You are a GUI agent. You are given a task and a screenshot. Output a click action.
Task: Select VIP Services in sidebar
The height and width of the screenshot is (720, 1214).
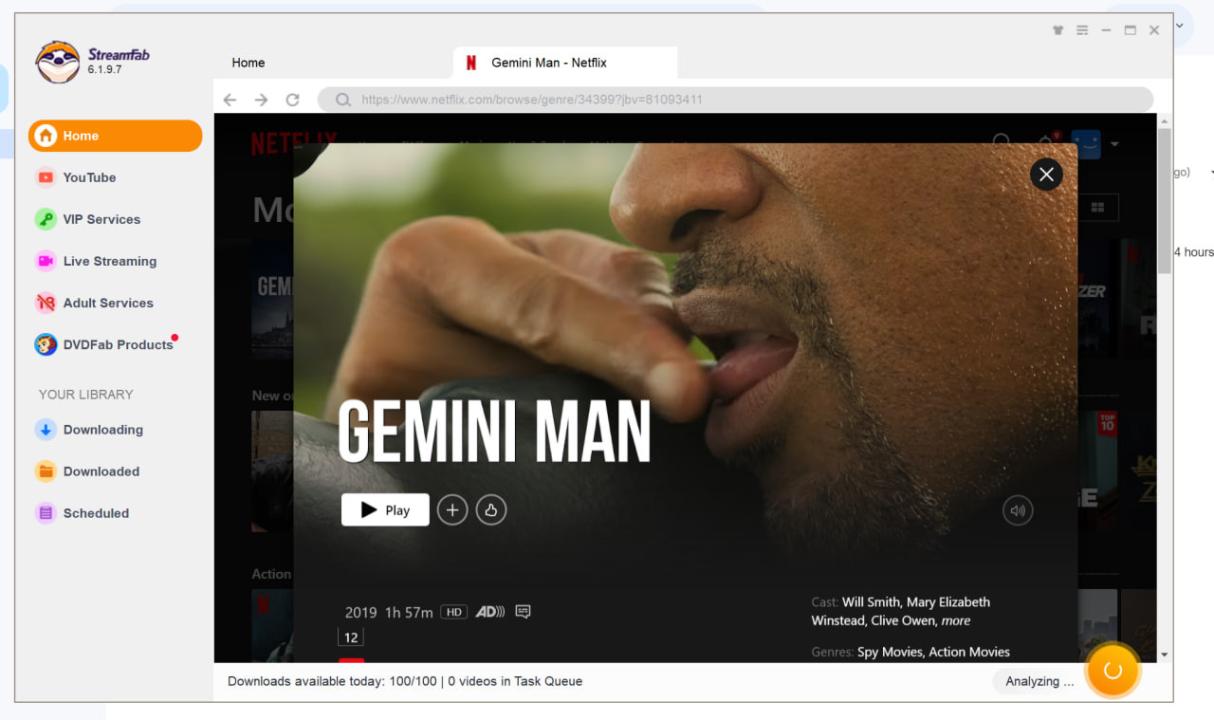[x=101, y=219]
